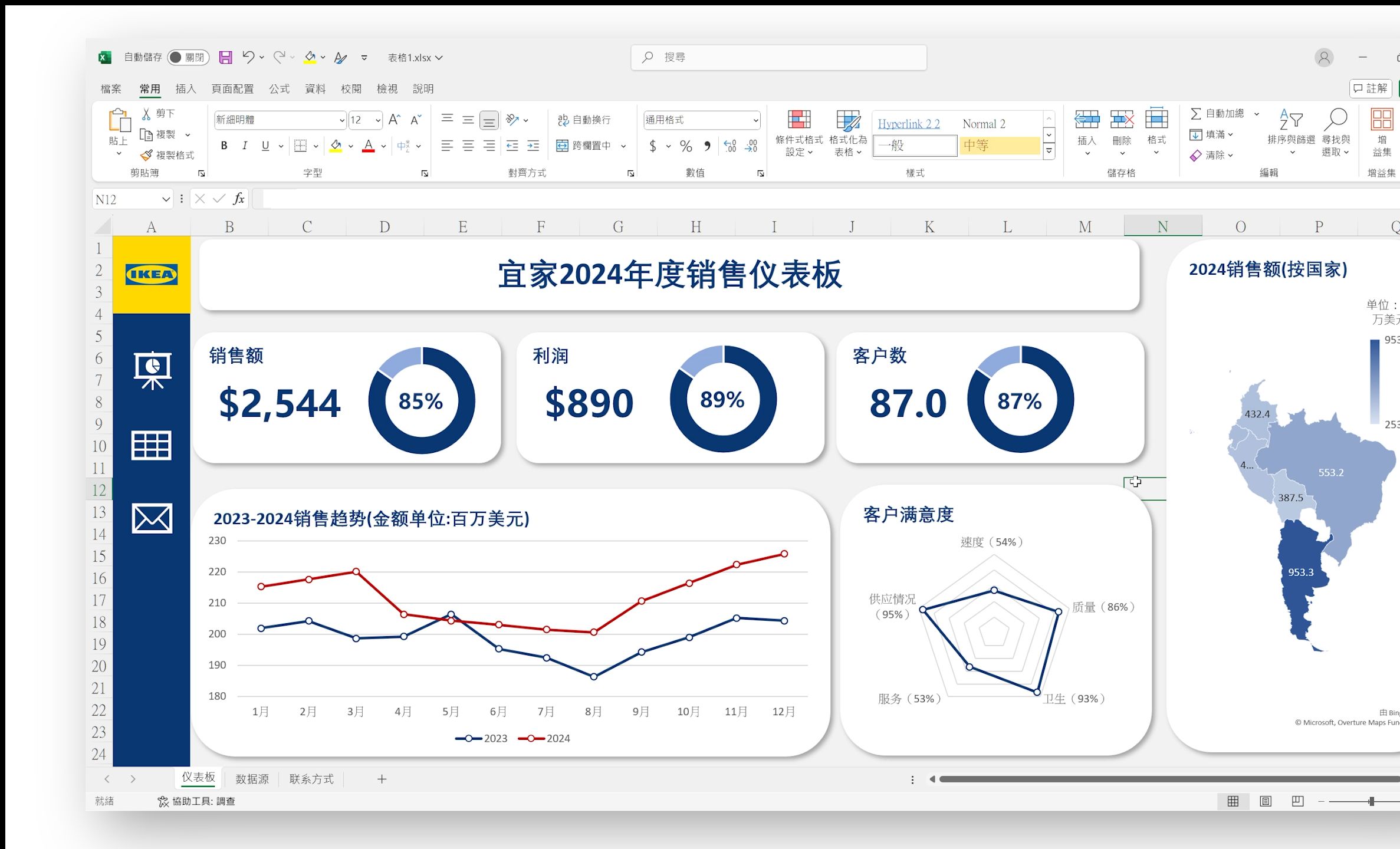Click the increase decimal places icon
The image size is (1400, 849).
tap(730, 146)
